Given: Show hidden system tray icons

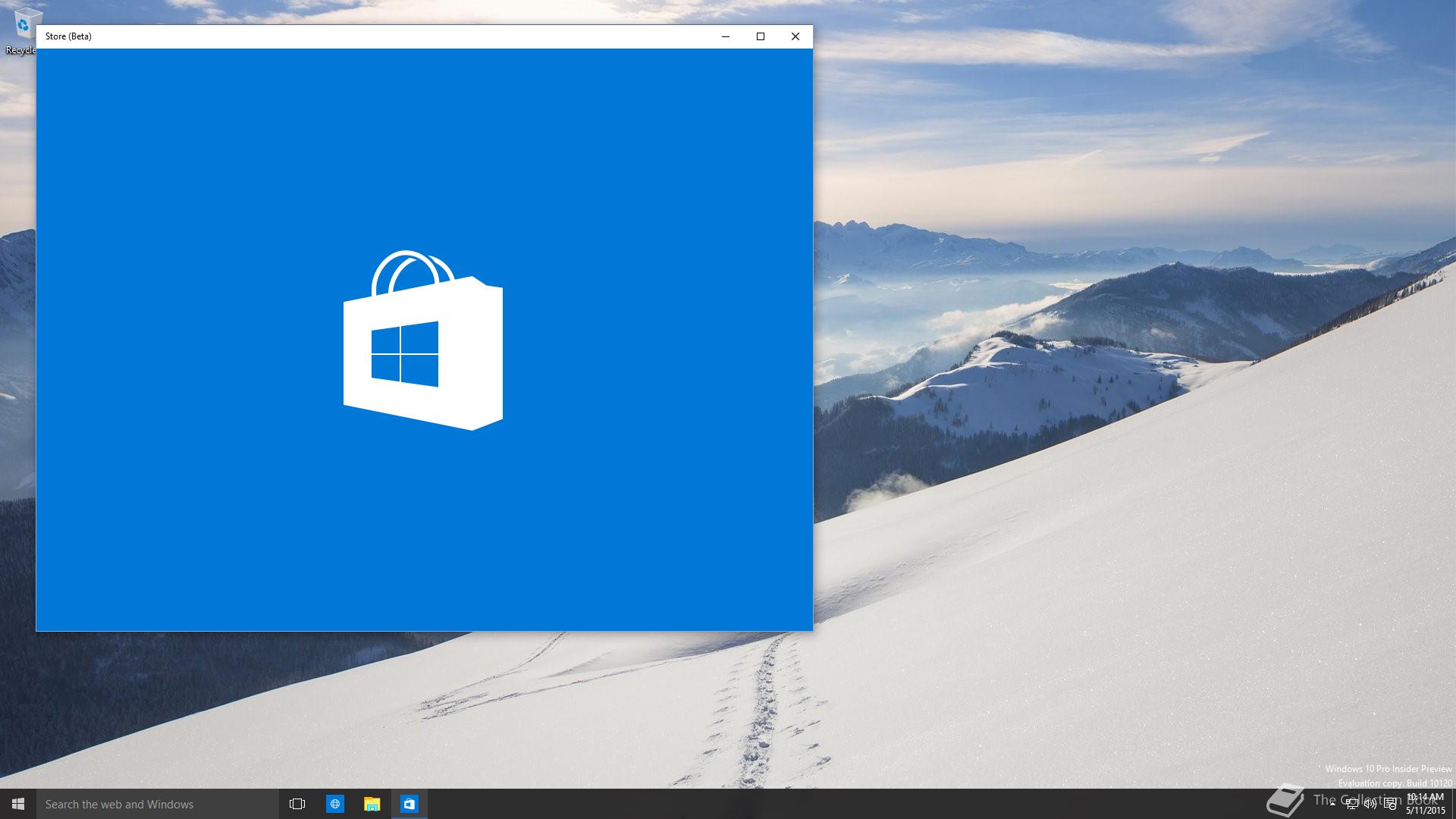Looking at the screenshot, I should 1332,804.
